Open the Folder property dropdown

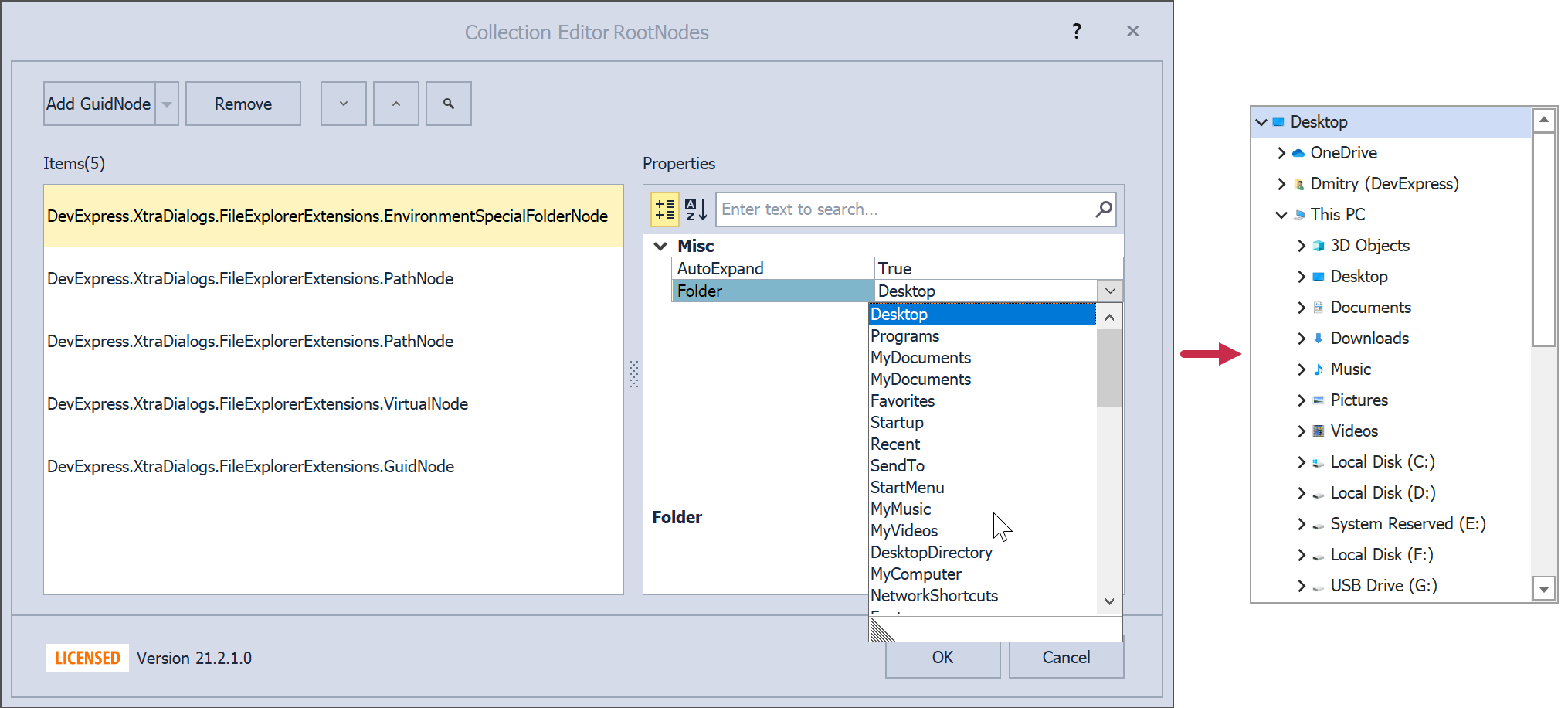point(1110,291)
